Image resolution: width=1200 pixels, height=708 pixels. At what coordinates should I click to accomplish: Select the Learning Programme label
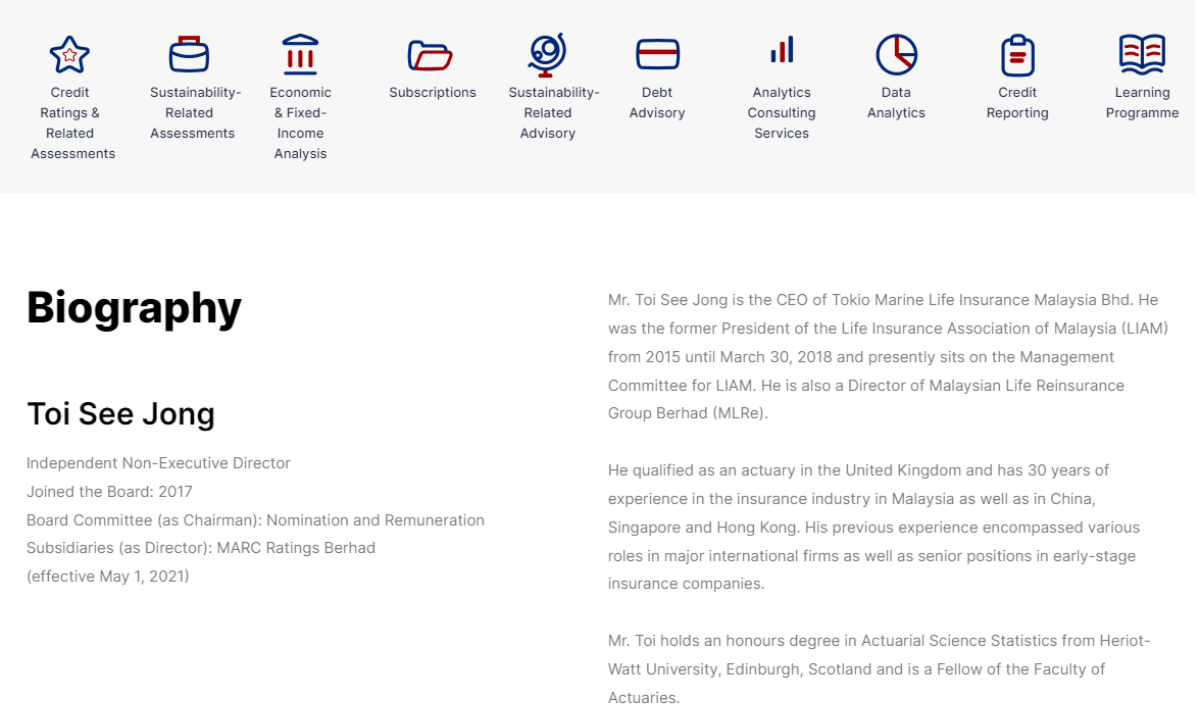pos(1142,103)
